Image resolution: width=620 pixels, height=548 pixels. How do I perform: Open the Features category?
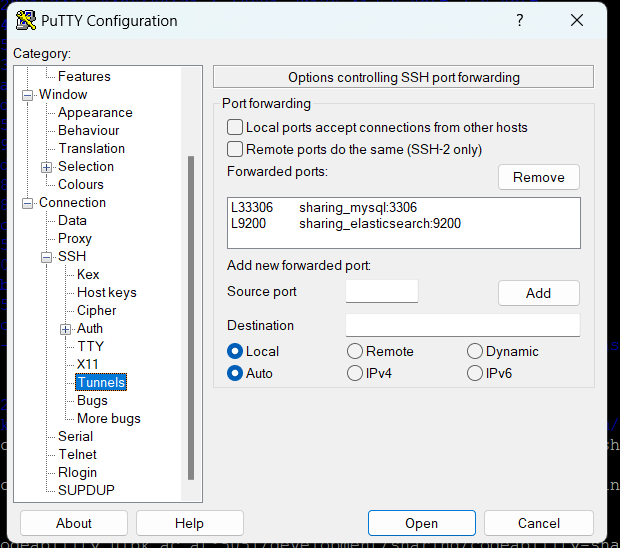(x=84, y=76)
